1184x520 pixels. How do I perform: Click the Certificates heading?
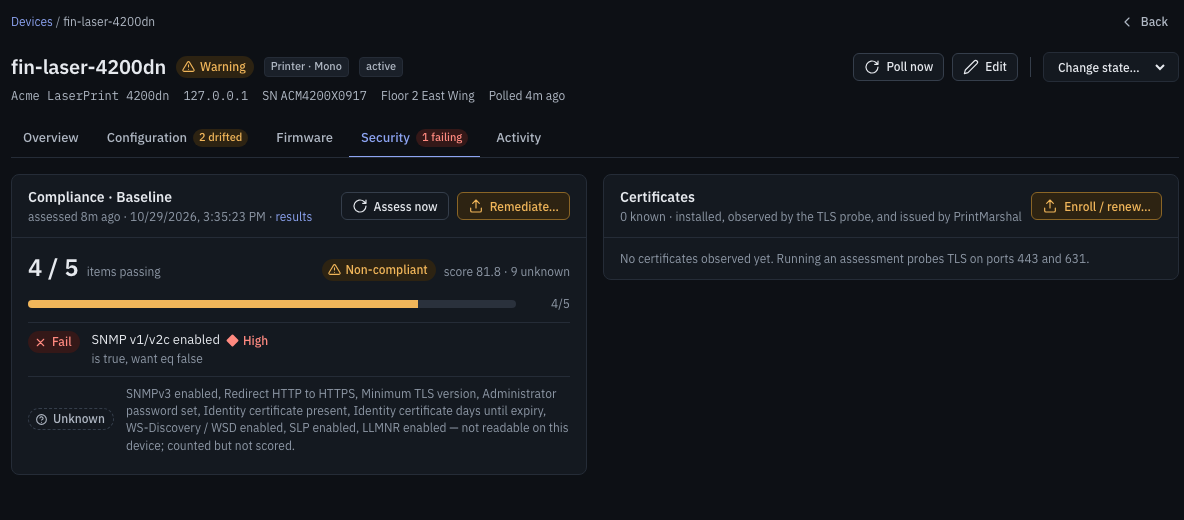[x=657, y=197]
